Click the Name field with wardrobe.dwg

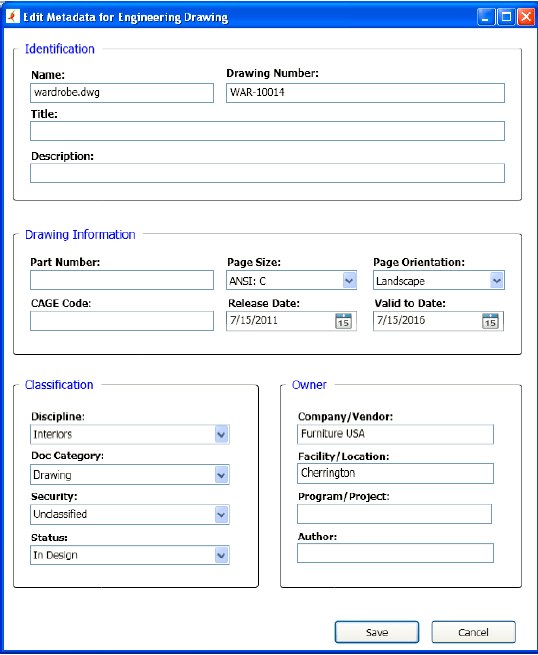tap(122, 93)
